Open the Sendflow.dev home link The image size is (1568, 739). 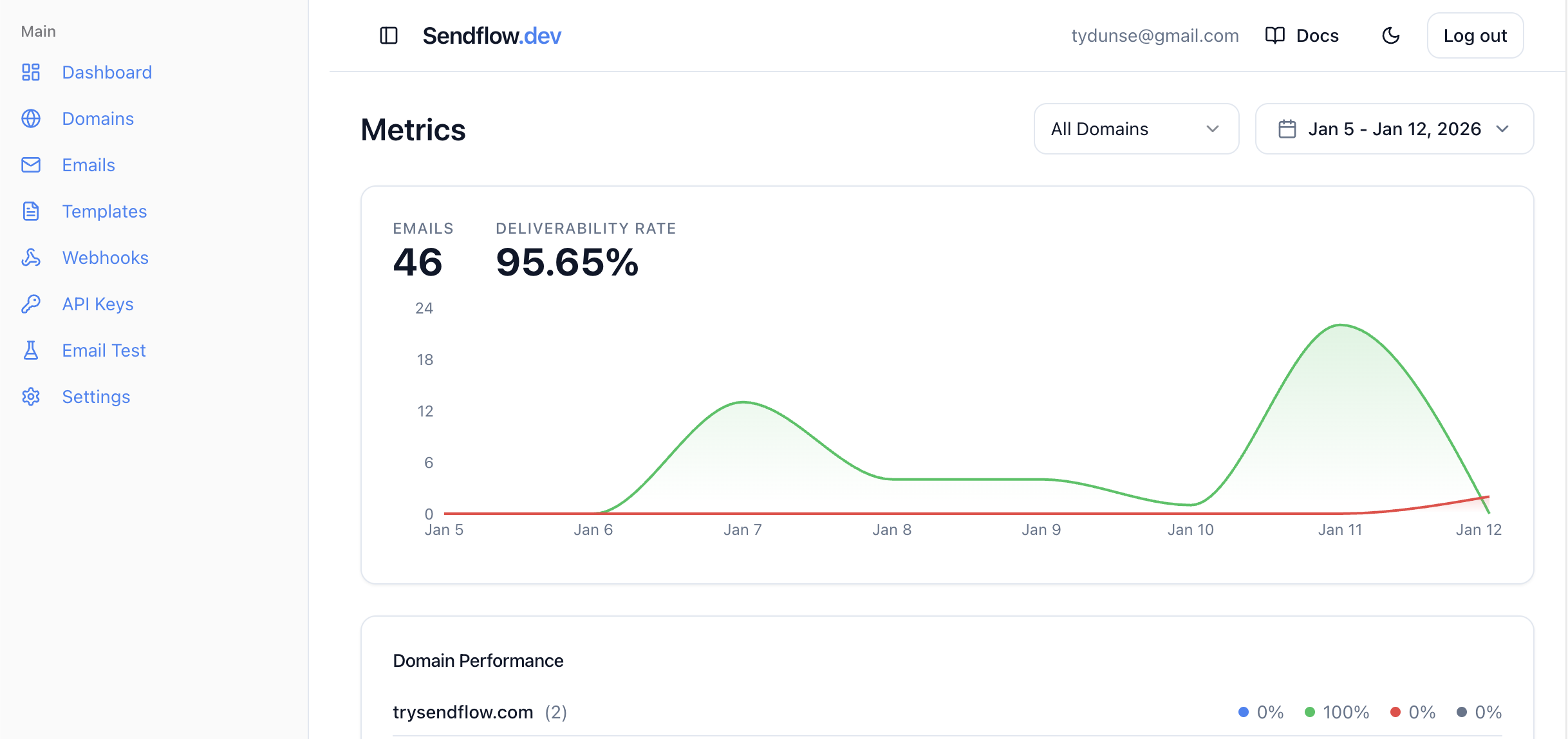pyautogui.click(x=492, y=35)
